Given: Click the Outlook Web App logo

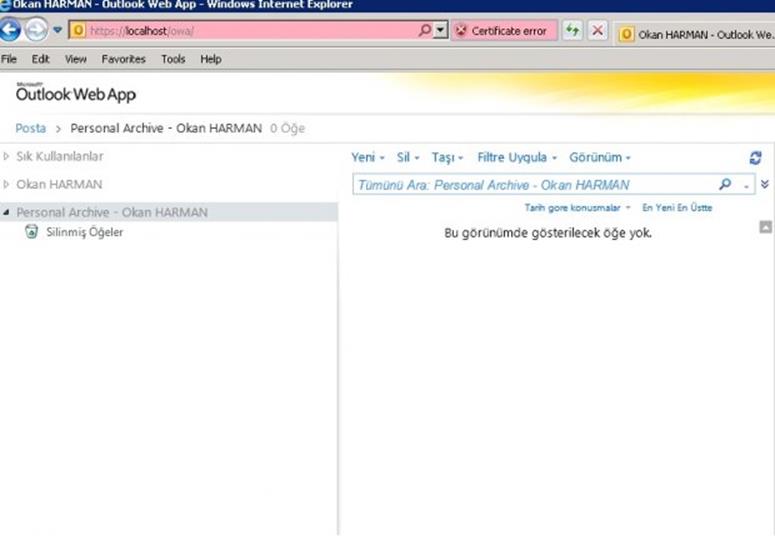Looking at the screenshot, I should (x=76, y=92).
